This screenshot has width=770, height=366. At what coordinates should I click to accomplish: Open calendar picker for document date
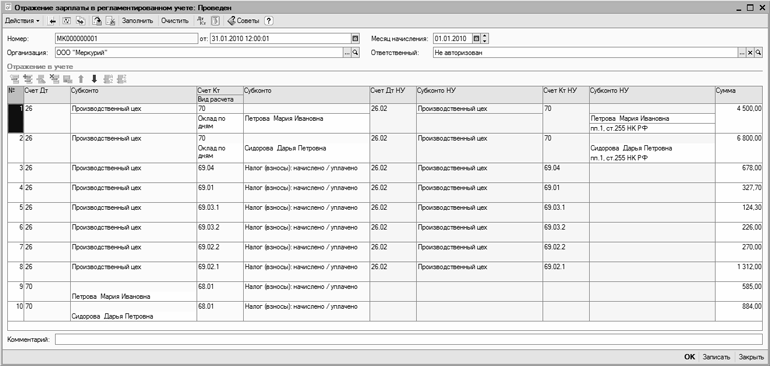click(356, 38)
